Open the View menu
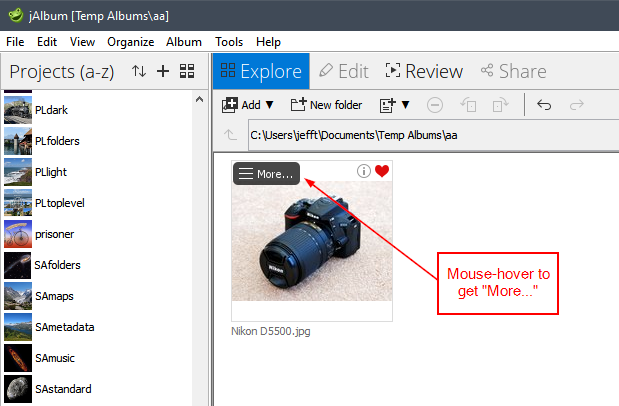 pos(82,42)
